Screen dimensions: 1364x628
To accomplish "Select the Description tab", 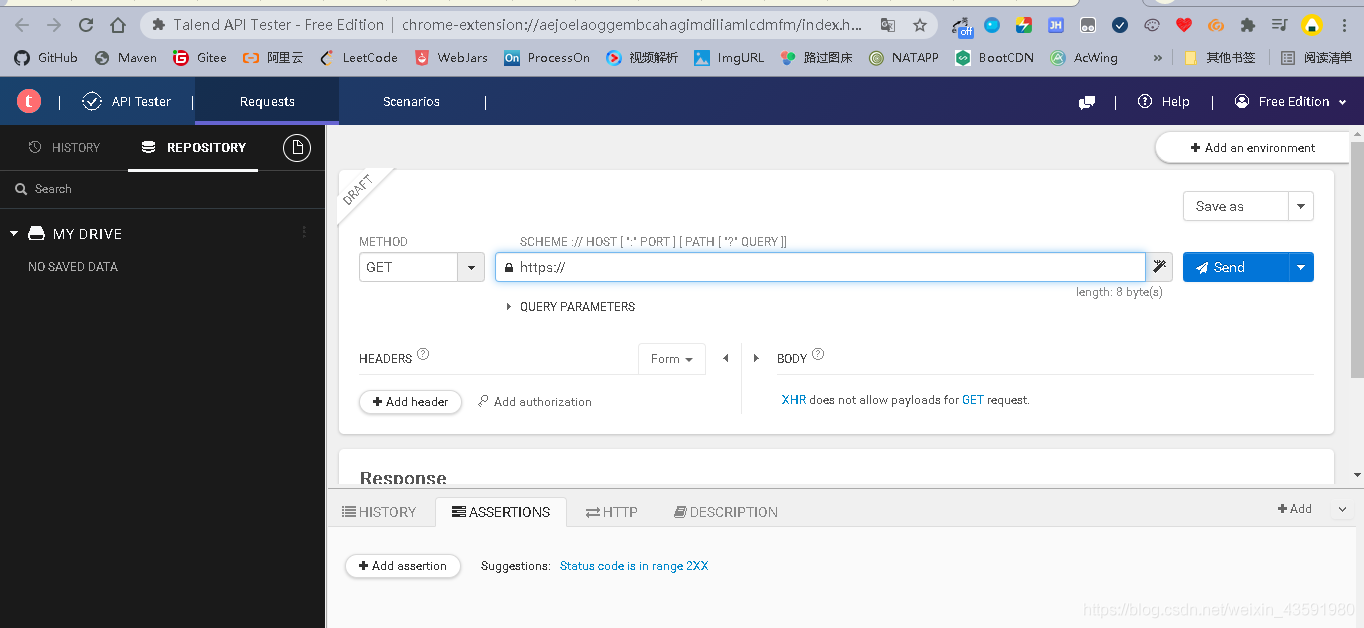I will 726,512.
